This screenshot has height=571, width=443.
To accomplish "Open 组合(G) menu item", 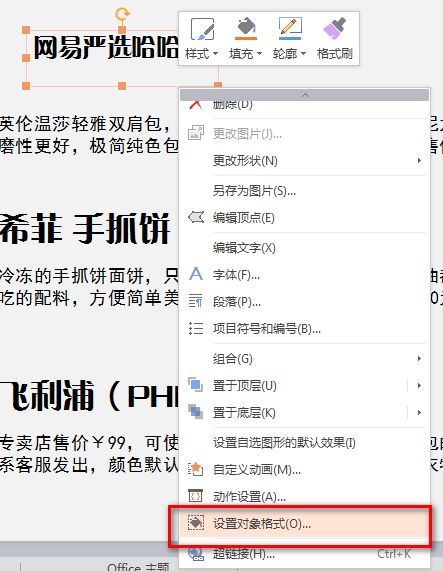I will point(233,359).
